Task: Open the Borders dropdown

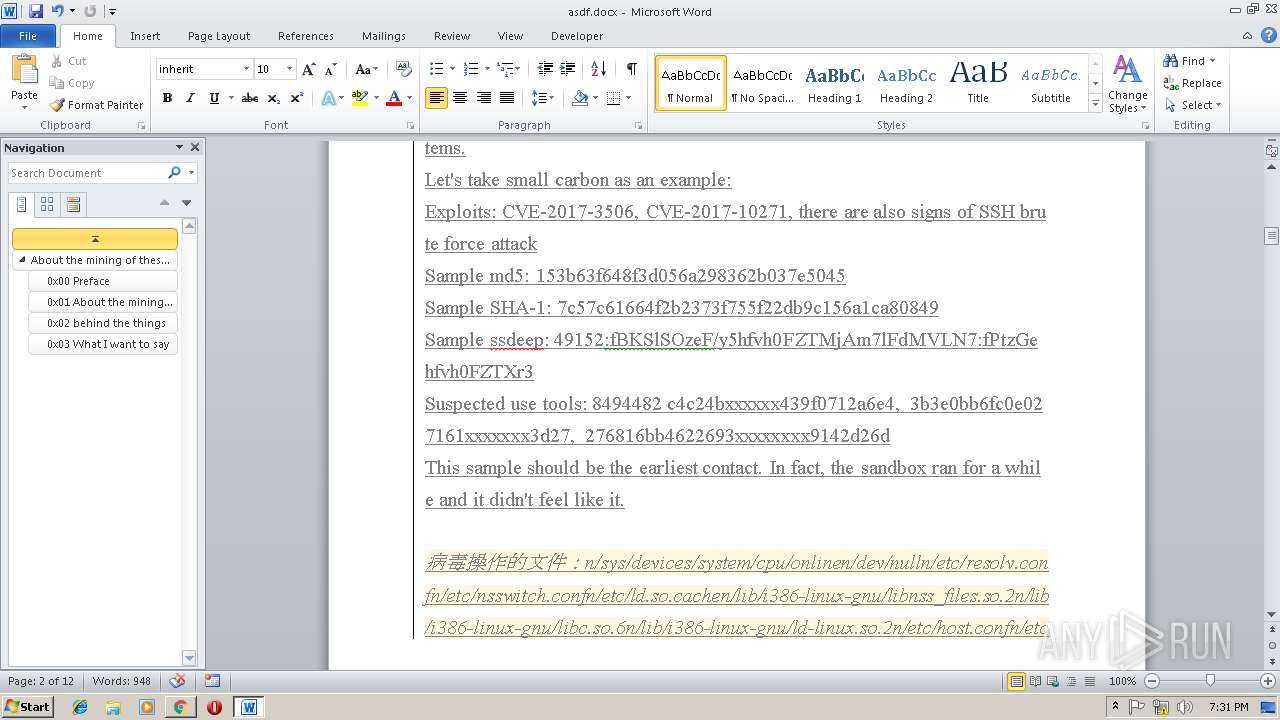Action: 627,98
